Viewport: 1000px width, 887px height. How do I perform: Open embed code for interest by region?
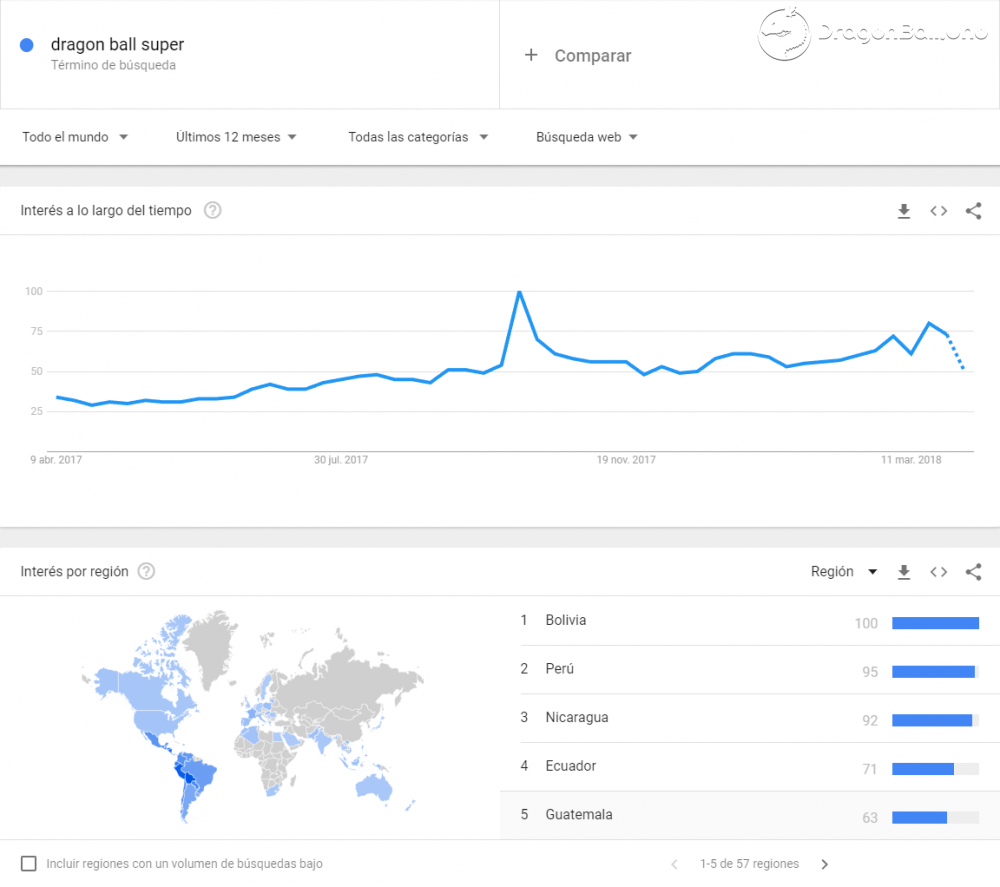[938, 572]
